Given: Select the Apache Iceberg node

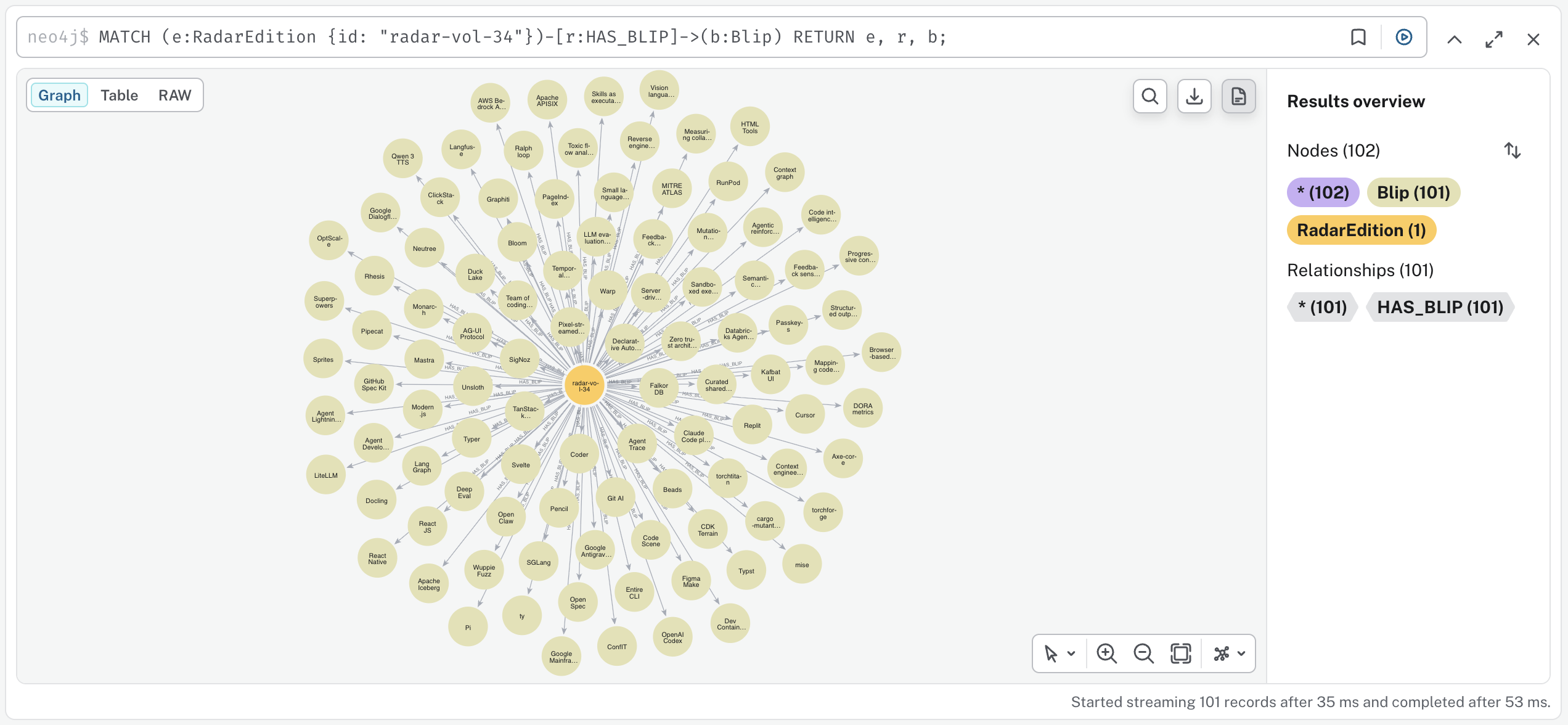Looking at the screenshot, I should (x=429, y=584).
